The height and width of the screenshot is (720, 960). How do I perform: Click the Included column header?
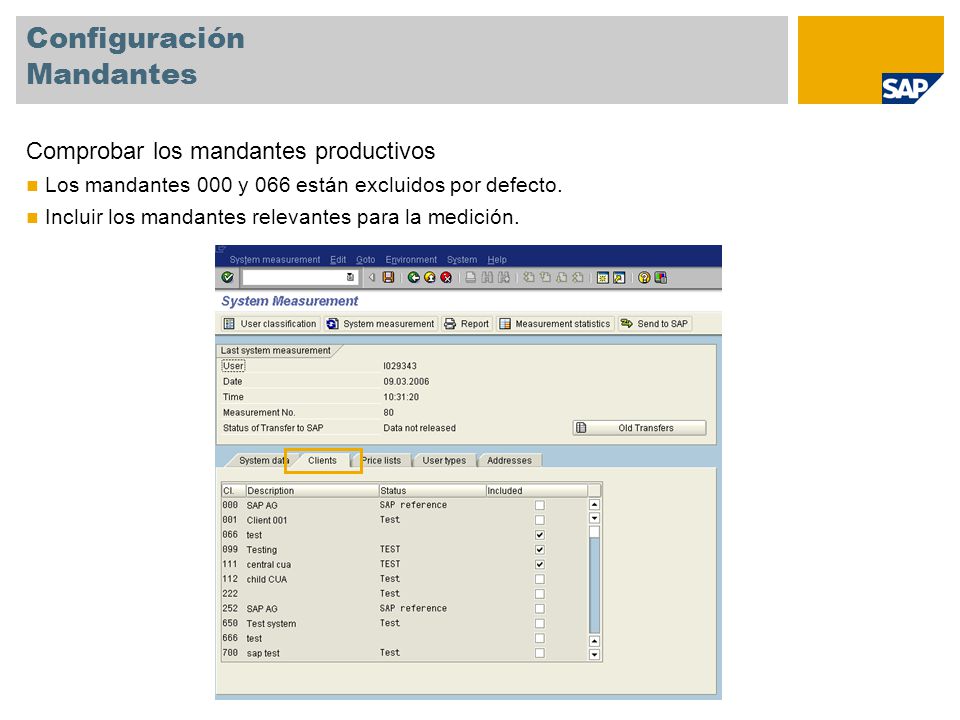point(537,490)
